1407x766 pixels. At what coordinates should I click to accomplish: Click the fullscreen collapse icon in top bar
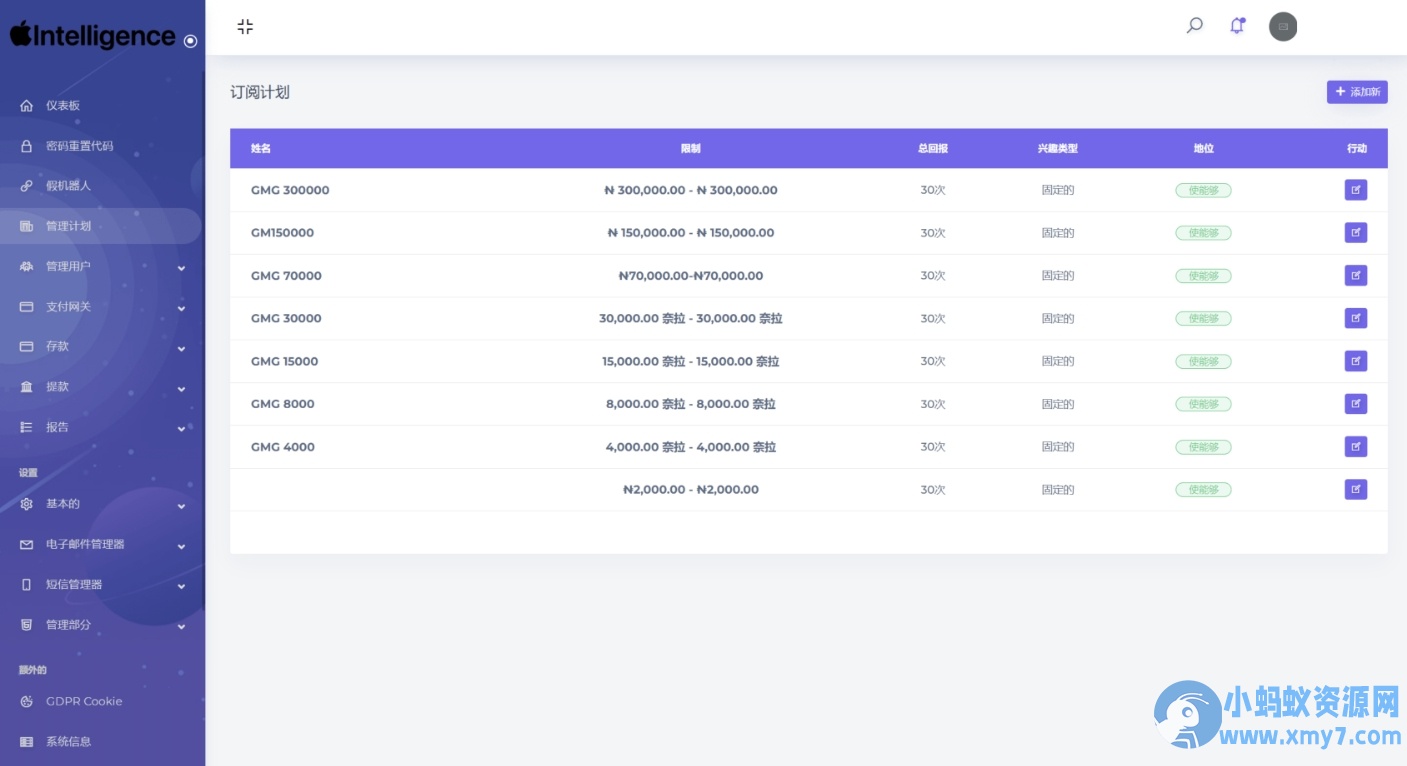pos(245,27)
